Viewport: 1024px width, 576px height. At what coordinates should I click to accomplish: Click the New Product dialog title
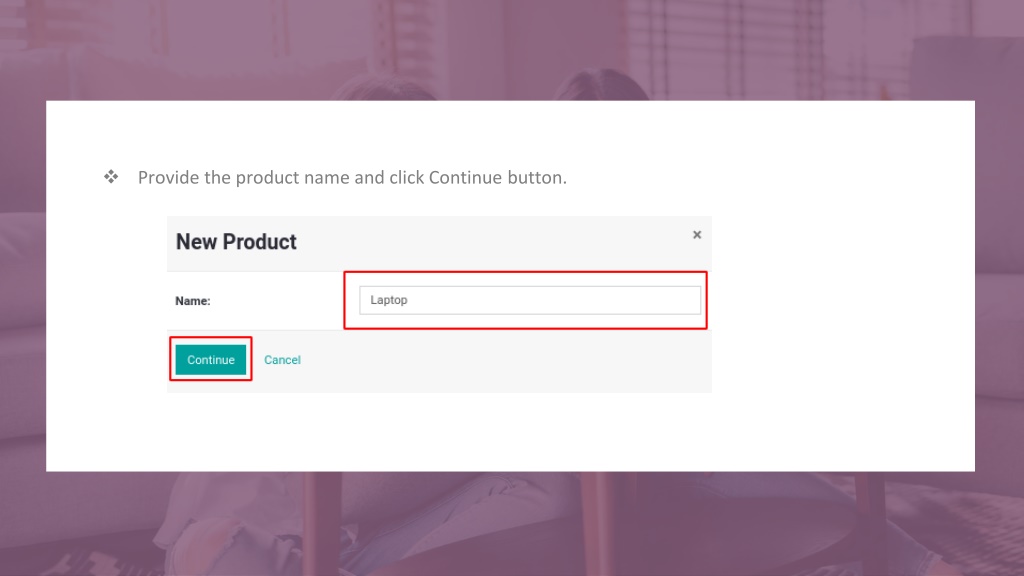236,242
